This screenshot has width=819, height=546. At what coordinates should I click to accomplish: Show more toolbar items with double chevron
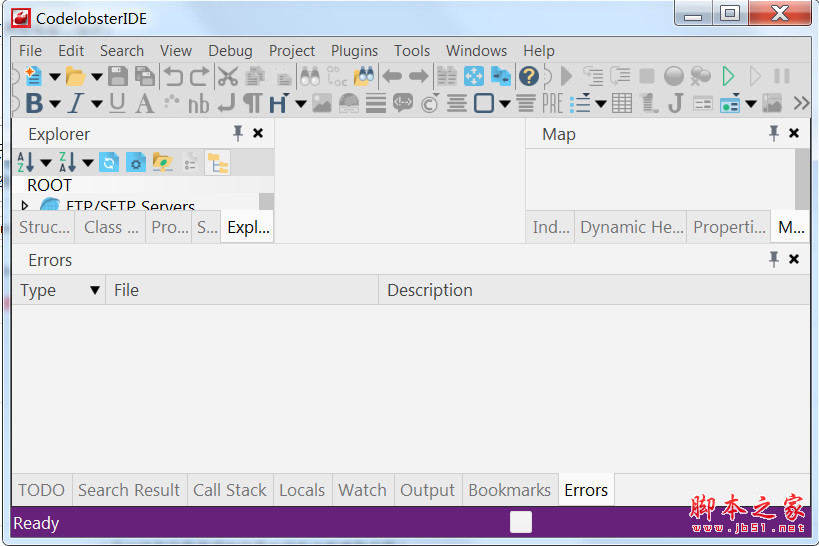click(801, 103)
